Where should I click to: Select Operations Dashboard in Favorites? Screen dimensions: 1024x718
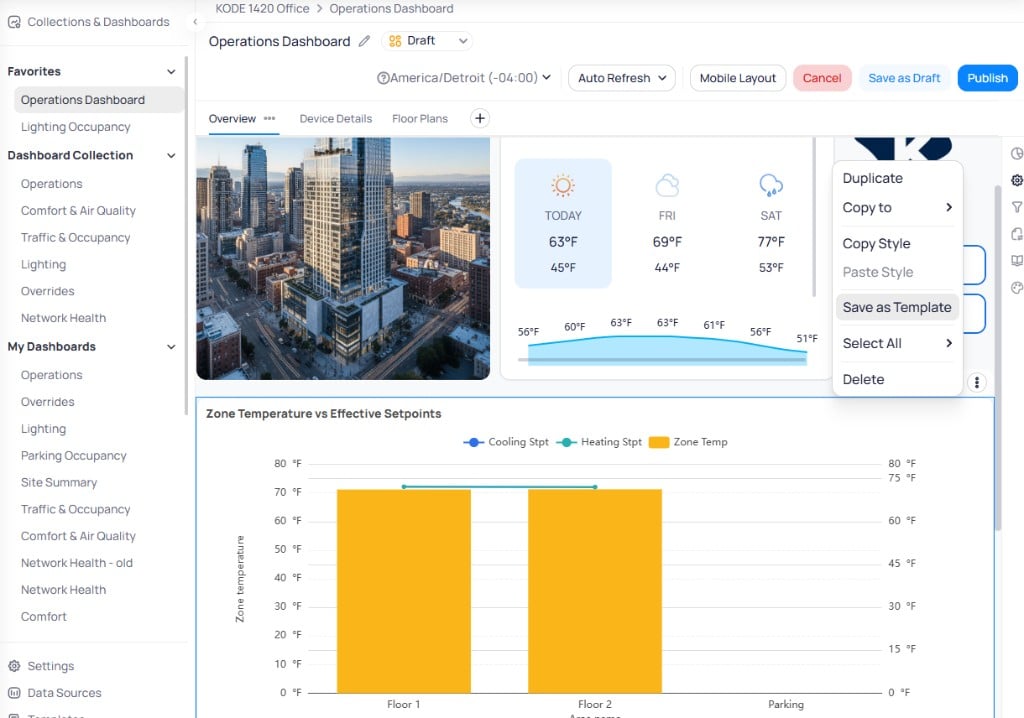coord(99,100)
